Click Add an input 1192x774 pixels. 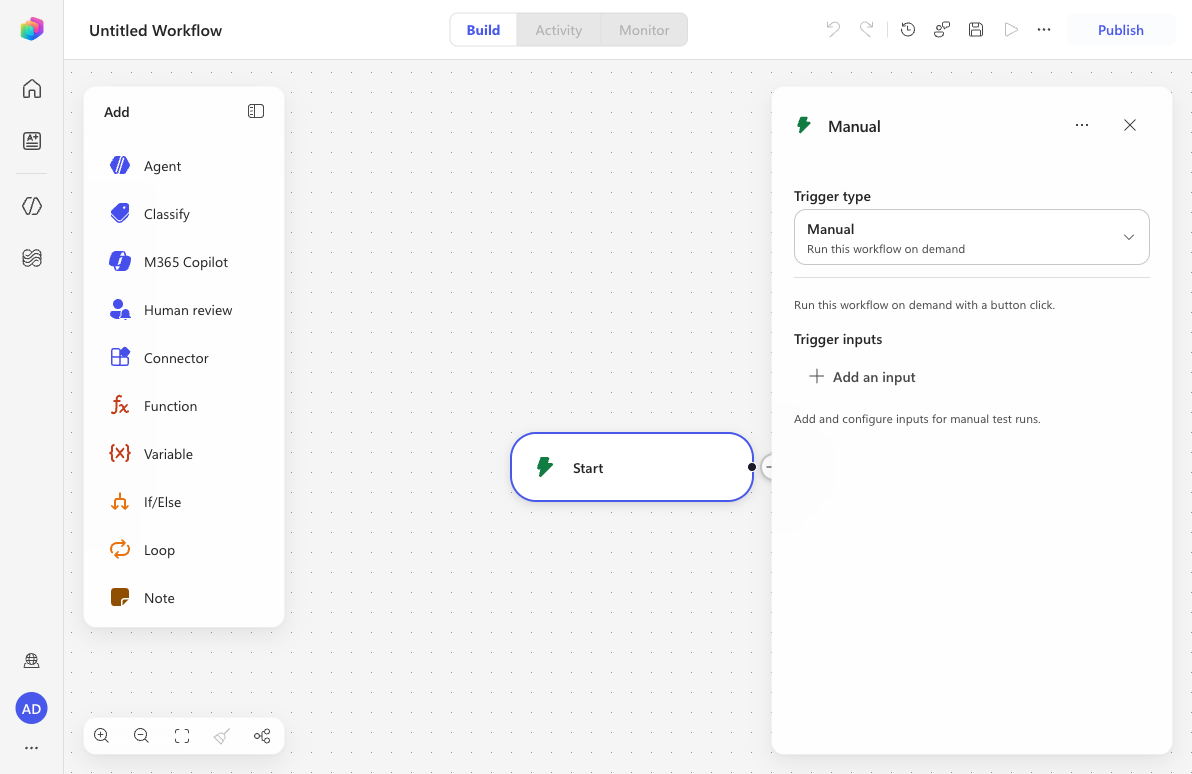click(862, 376)
